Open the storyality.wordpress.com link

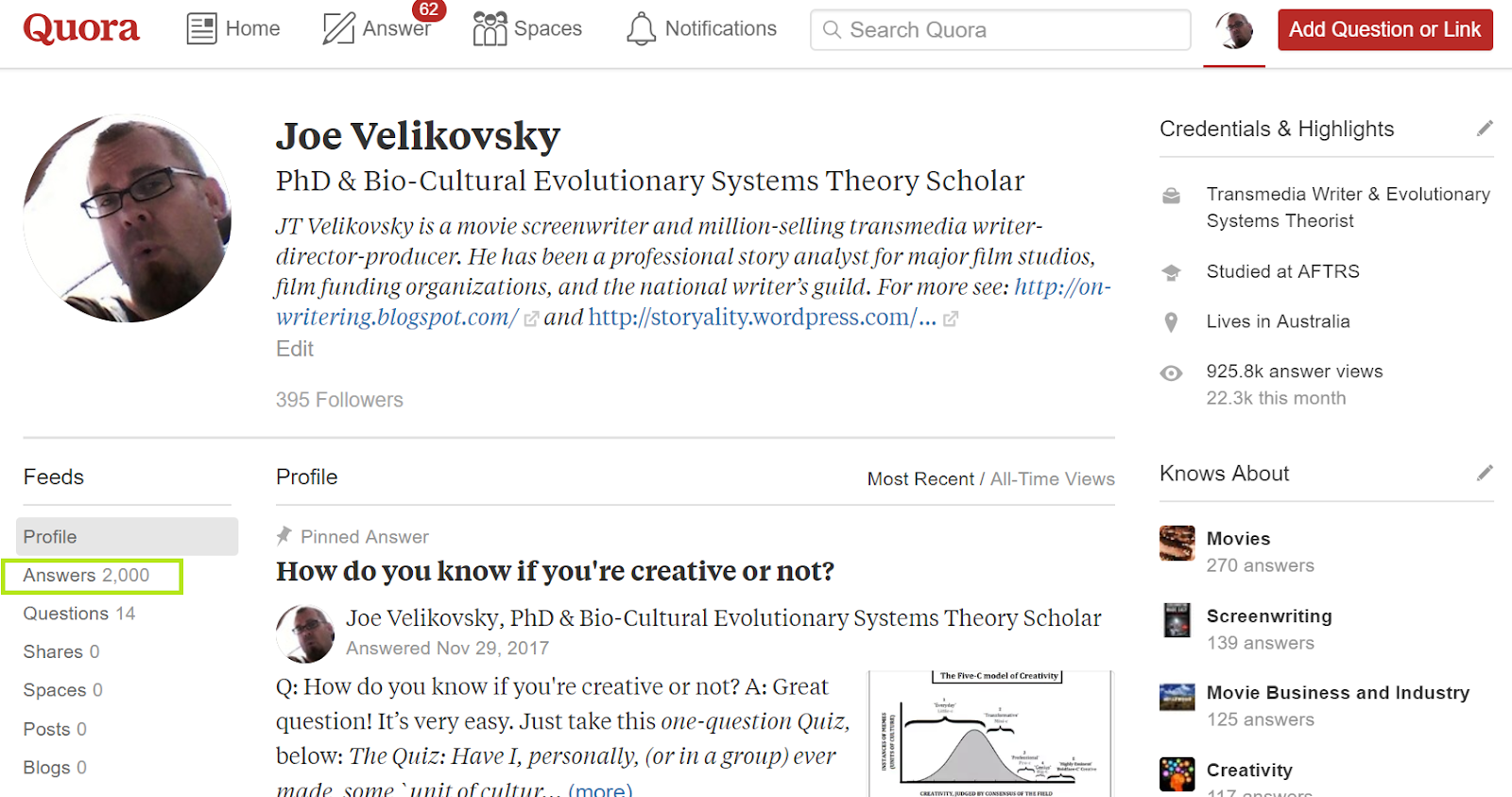coord(762,318)
